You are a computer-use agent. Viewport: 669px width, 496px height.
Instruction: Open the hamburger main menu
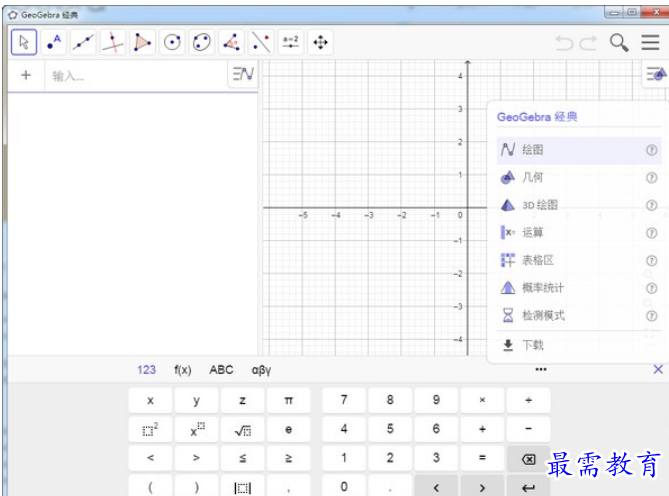pyautogui.click(x=650, y=43)
